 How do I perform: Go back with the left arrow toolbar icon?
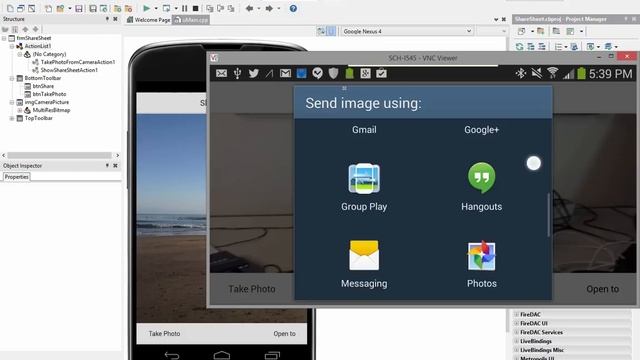(249, 8)
